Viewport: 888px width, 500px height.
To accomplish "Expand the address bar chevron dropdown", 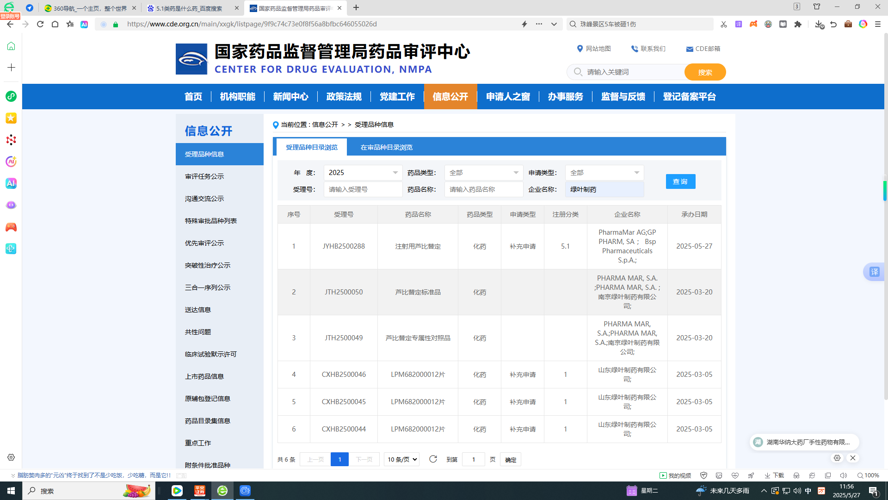I will [554, 24].
